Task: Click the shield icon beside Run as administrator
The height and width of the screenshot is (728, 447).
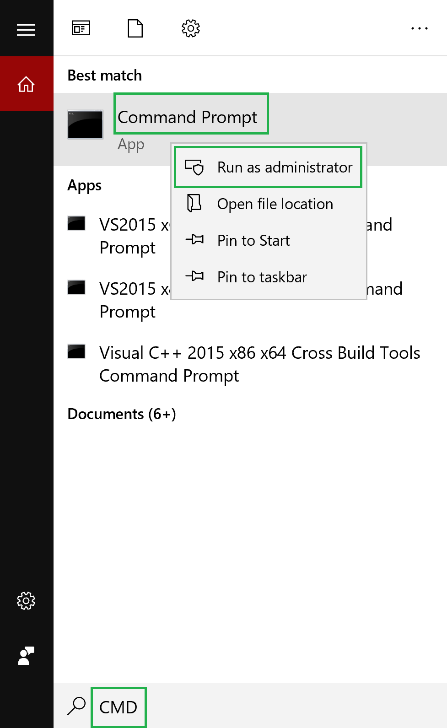Action: (194, 167)
